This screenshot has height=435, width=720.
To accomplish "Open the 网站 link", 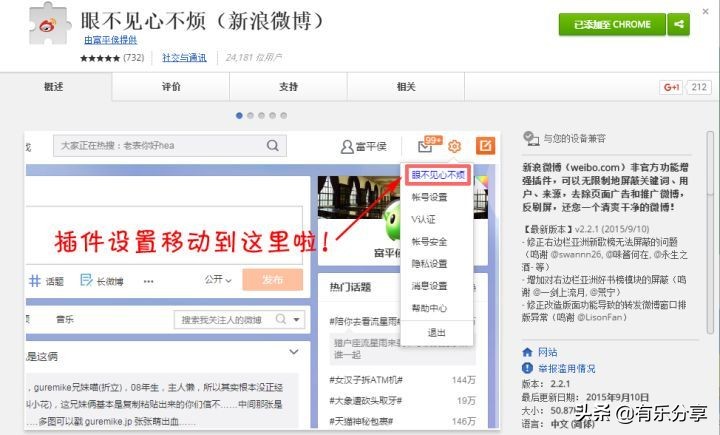I will pos(547,352).
